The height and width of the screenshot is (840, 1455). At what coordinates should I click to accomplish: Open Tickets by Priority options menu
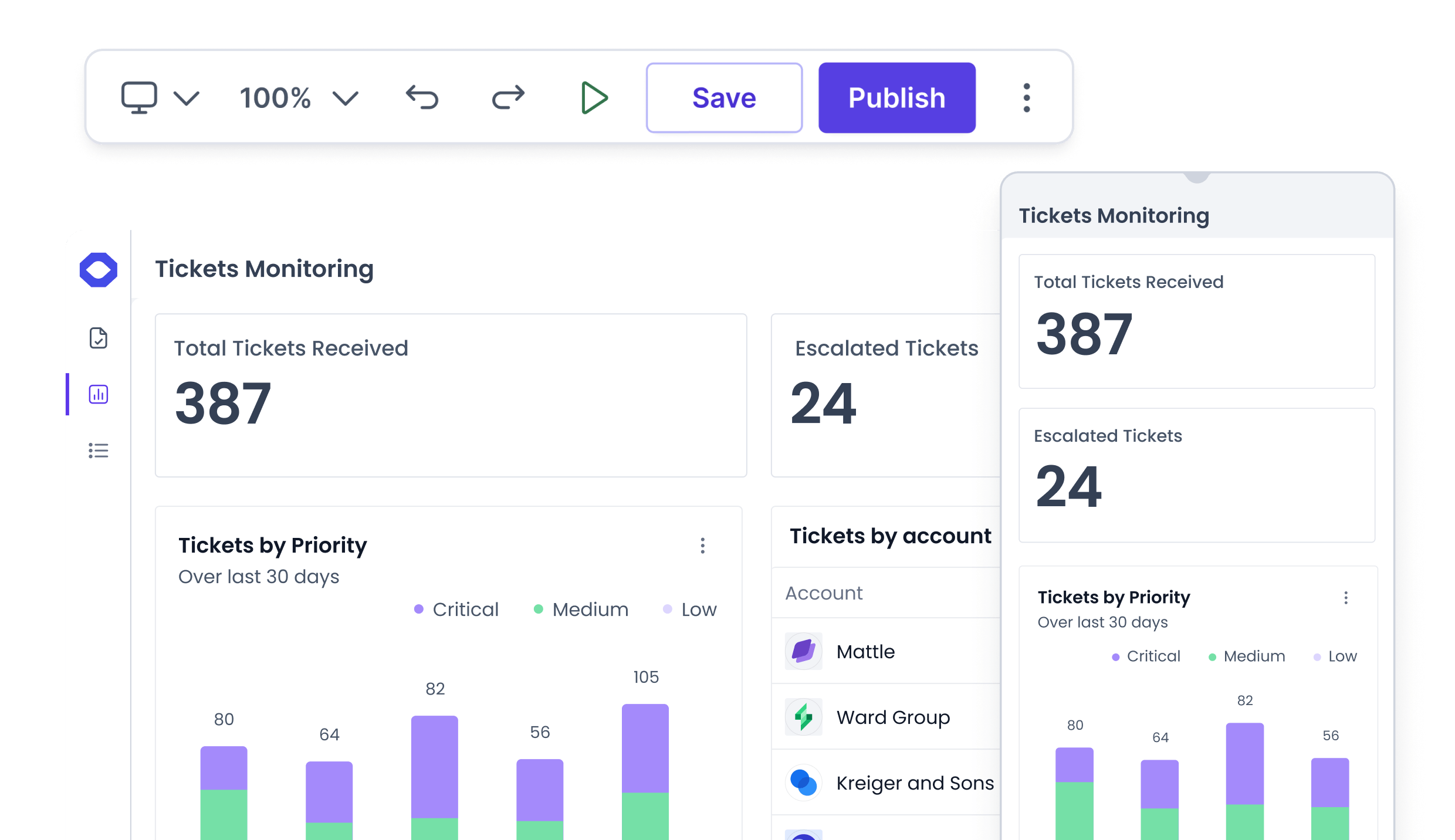702,546
